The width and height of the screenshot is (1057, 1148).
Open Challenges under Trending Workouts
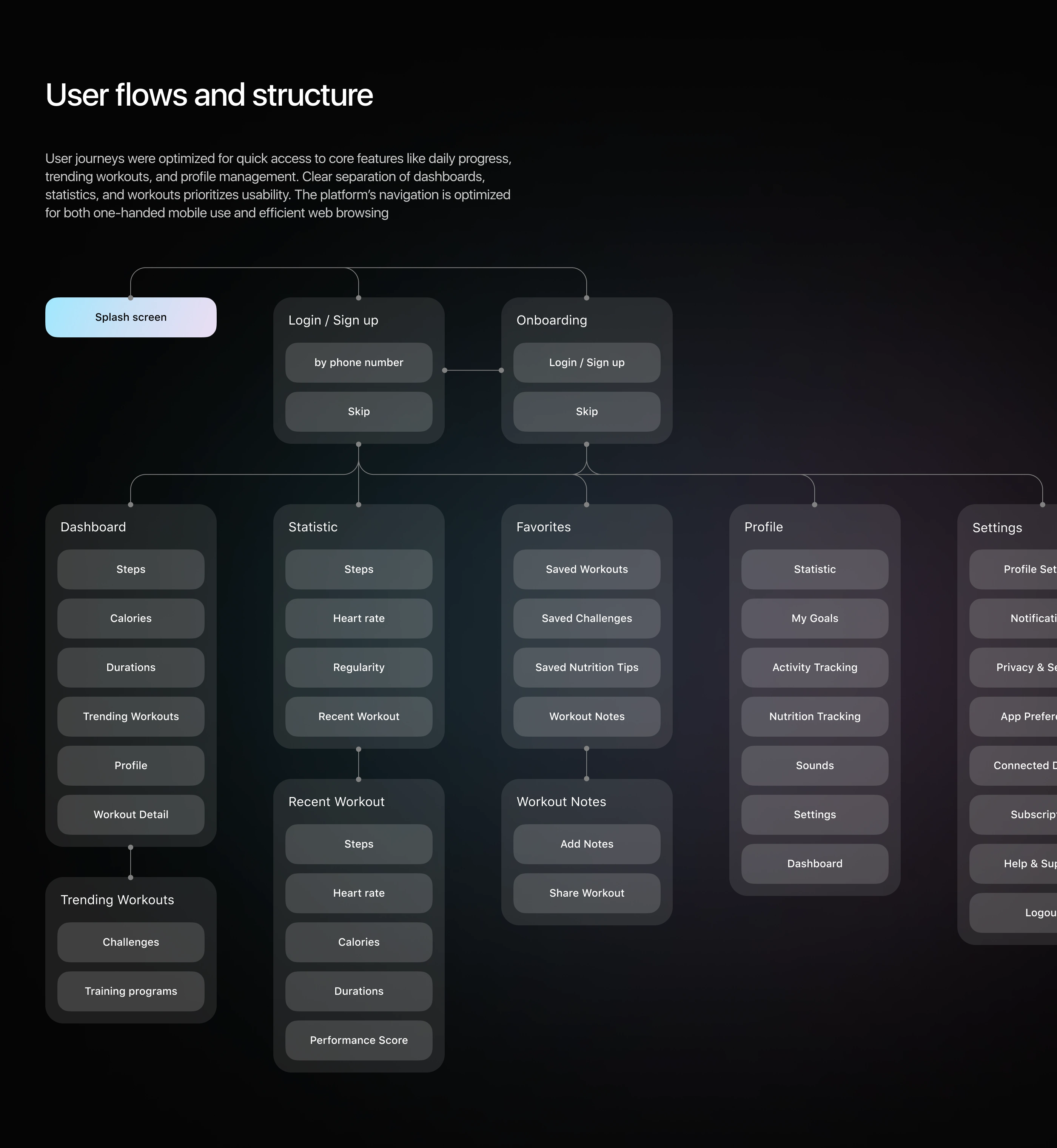tap(130, 942)
